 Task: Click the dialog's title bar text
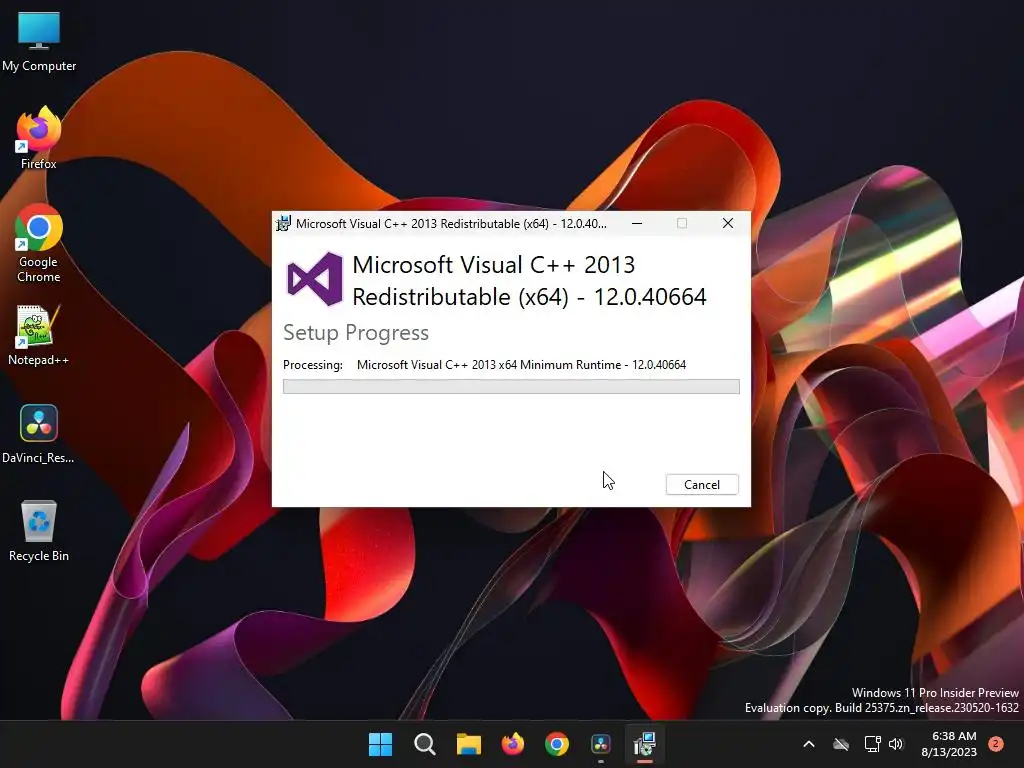click(451, 223)
